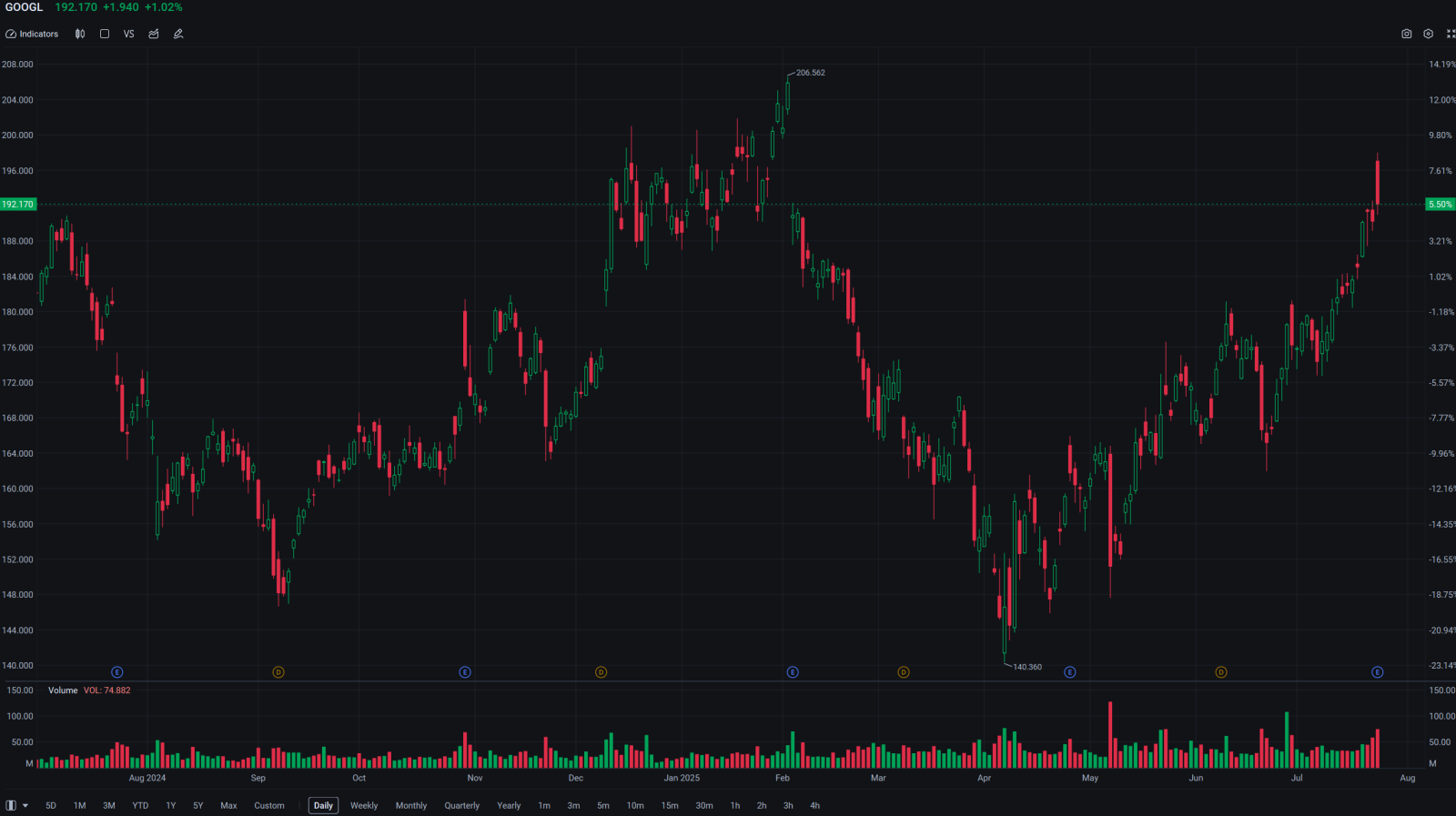1456x816 pixels.
Task: Take a chart snapshot with camera icon
Action: click(x=1406, y=34)
